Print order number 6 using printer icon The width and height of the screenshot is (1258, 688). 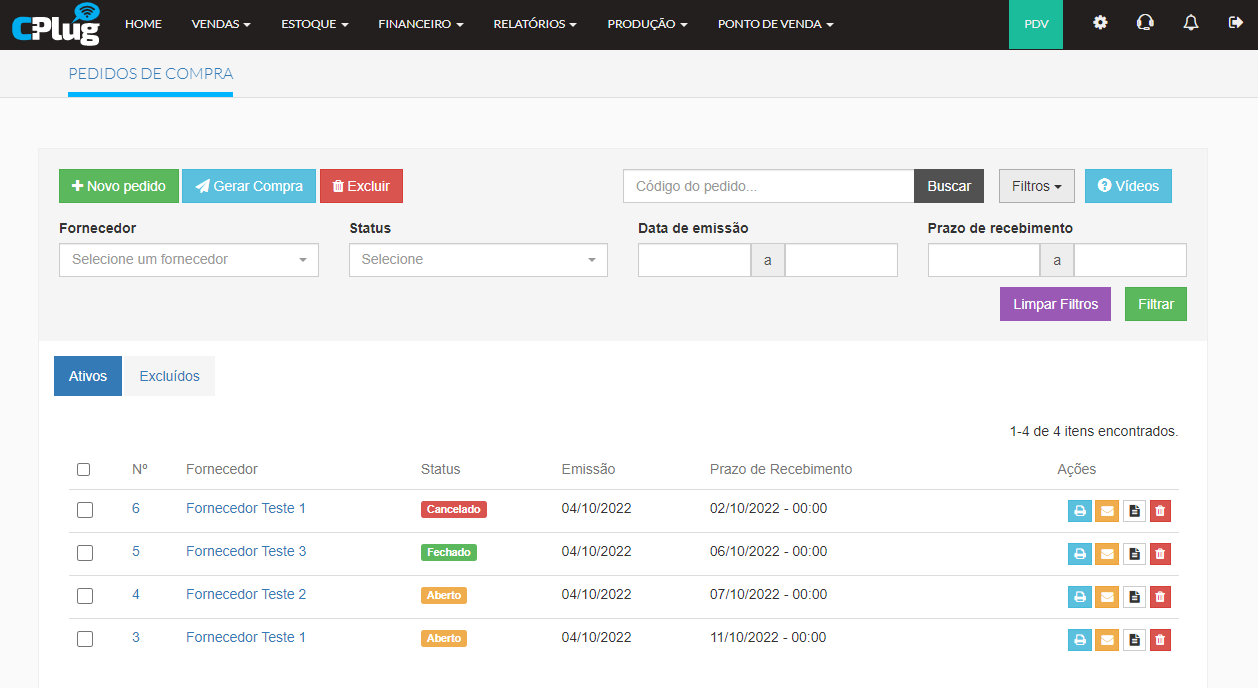pyautogui.click(x=1080, y=511)
